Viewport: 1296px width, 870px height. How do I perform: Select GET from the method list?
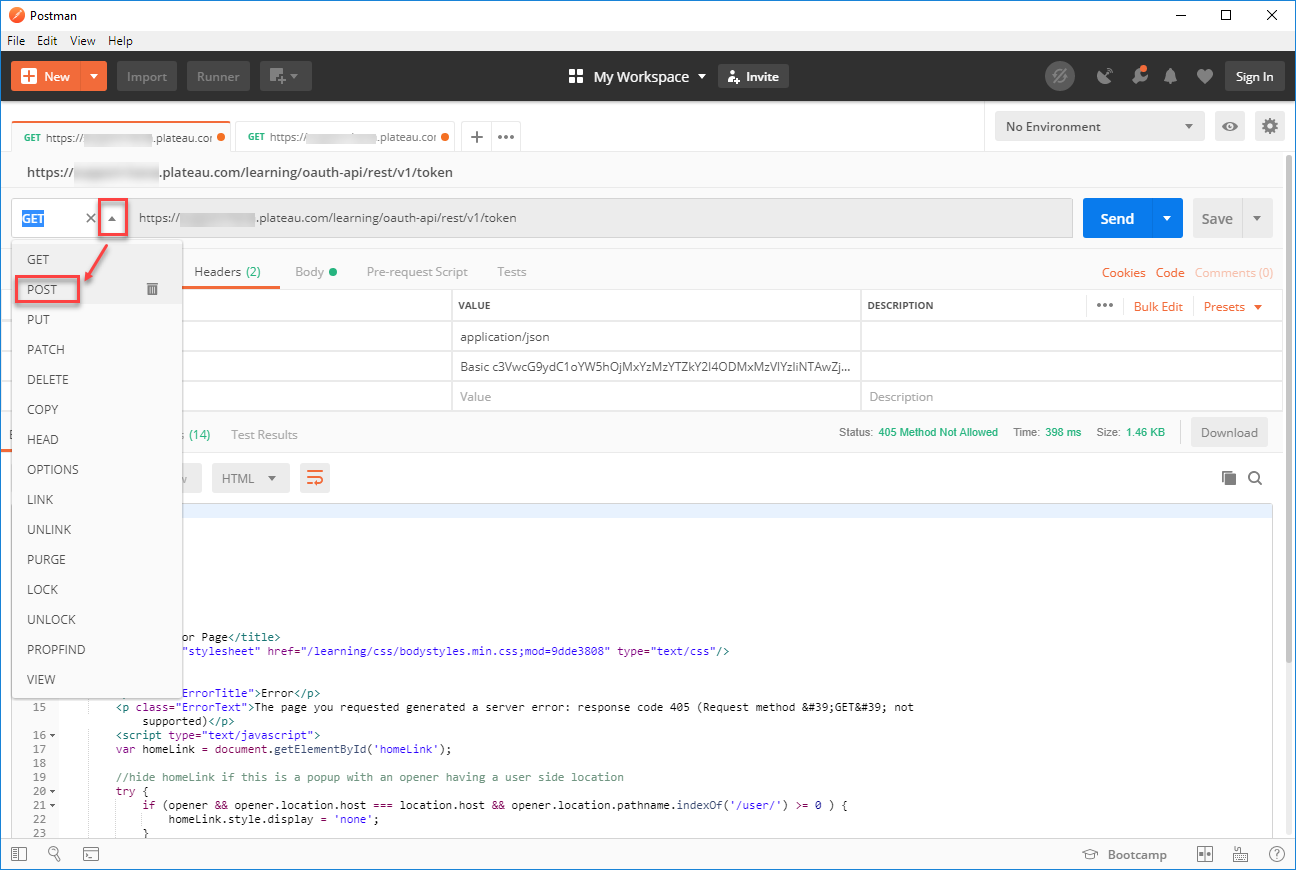tap(97, 259)
